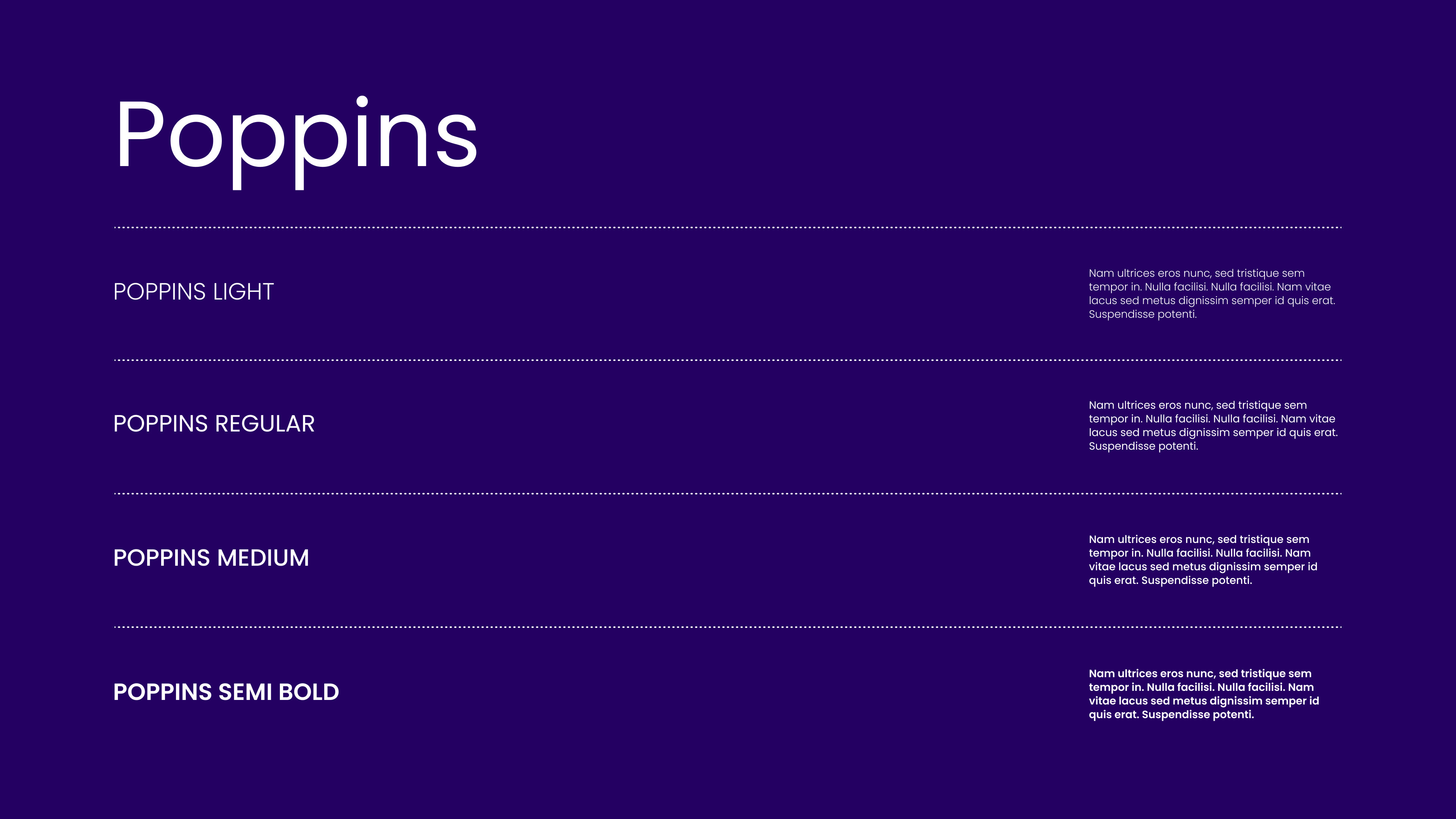Click the word MEDIUM in the third heading
The height and width of the screenshot is (819, 1456).
(264, 558)
